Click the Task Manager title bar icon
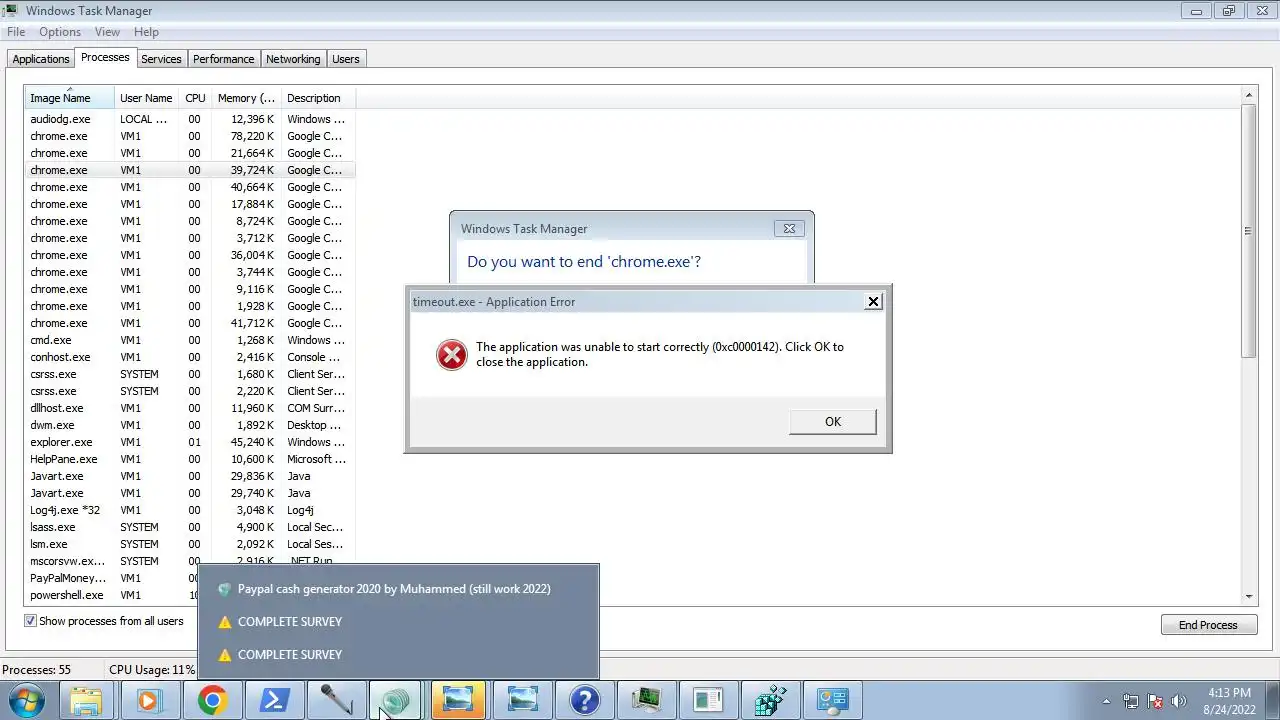The image size is (1280, 720). click(x=11, y=11)
